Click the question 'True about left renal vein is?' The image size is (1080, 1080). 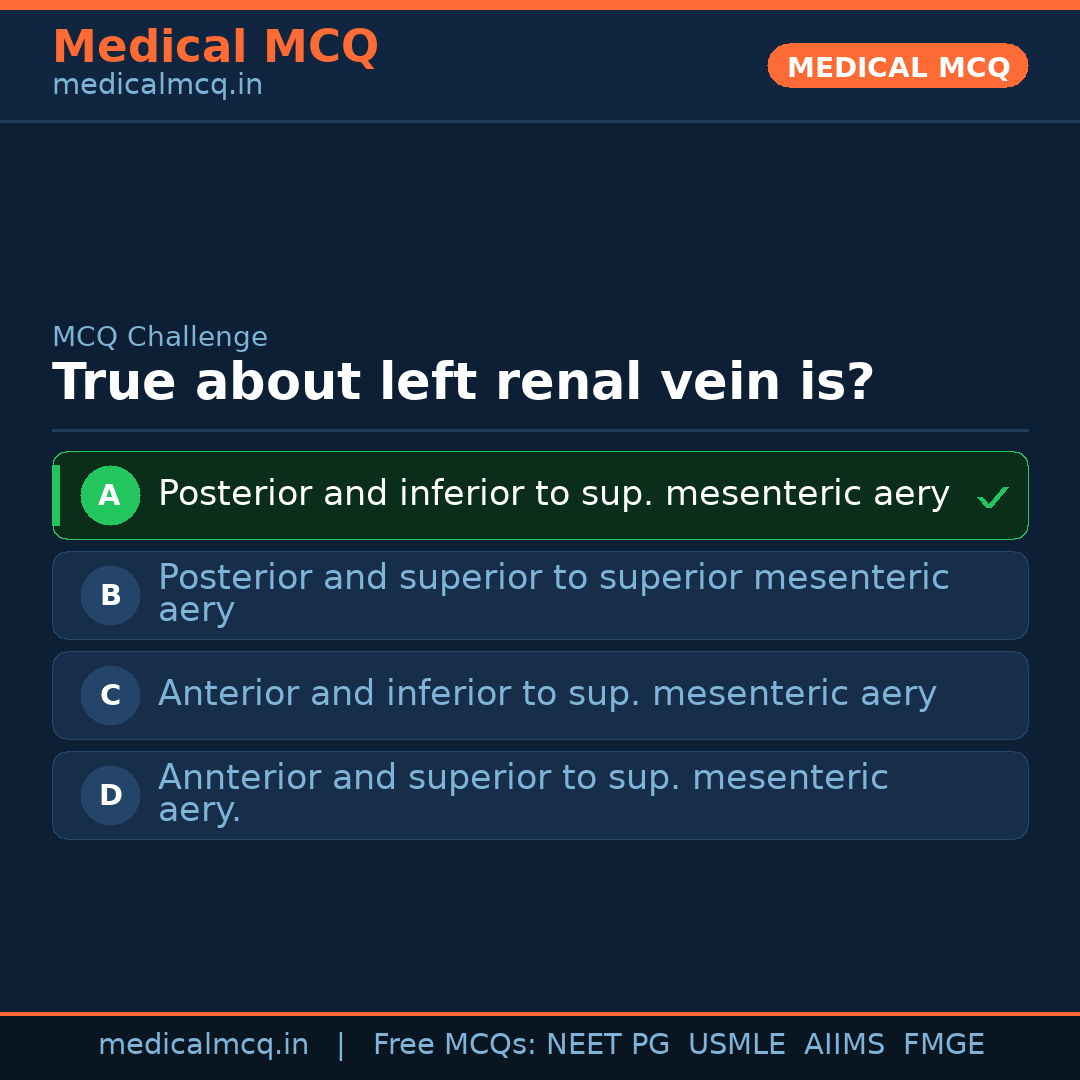pos(463,383)
